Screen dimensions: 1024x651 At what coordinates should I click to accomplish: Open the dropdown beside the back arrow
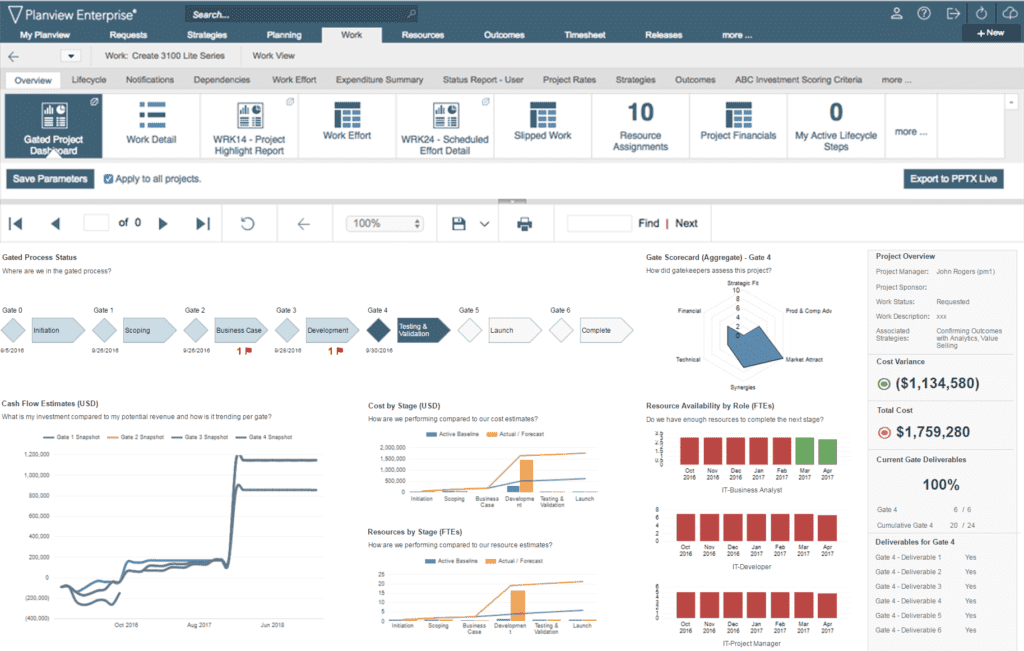[x=69, y=56]
